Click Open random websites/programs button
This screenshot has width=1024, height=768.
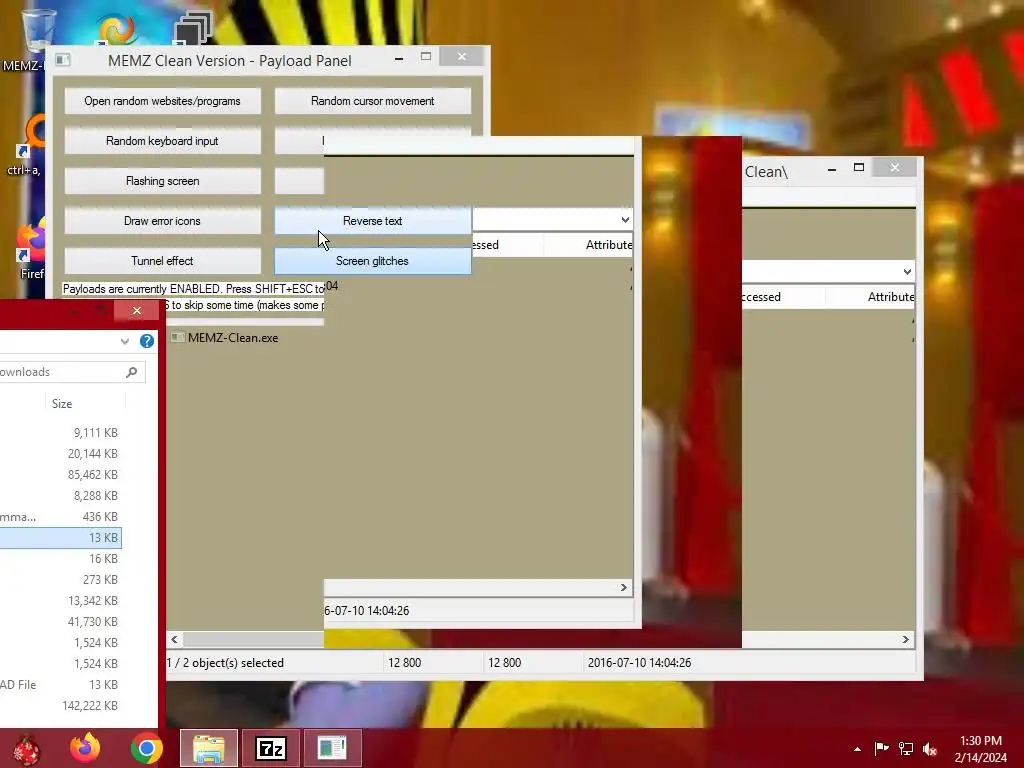pyautogui.click(x=162, y=101)
